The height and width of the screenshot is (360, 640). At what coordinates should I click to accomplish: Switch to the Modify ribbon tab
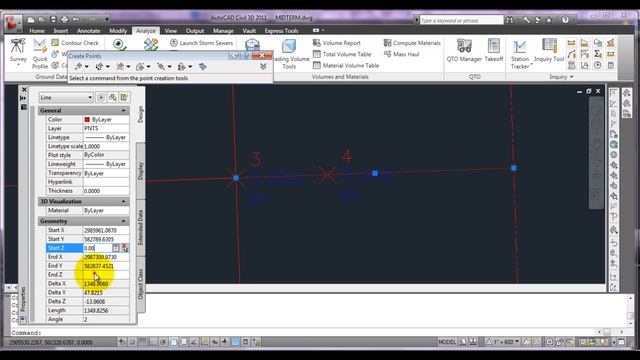[118, 31]
